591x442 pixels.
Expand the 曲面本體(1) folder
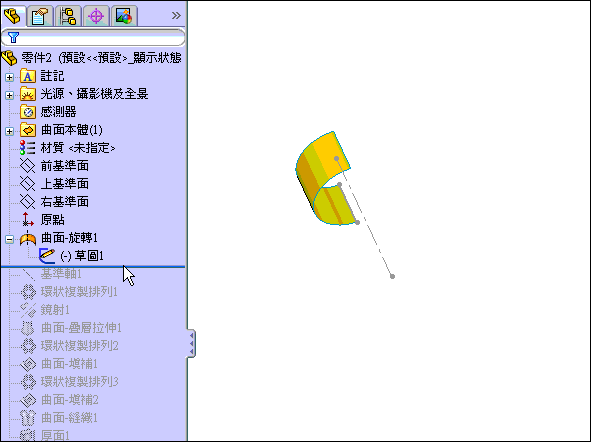click(x=9, y=132)
